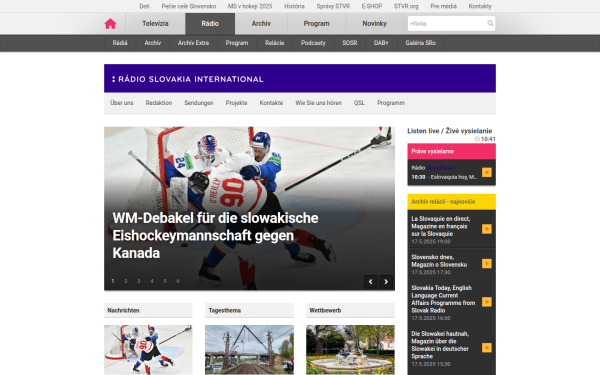Select Podcasty in submenu

point(313,43)
